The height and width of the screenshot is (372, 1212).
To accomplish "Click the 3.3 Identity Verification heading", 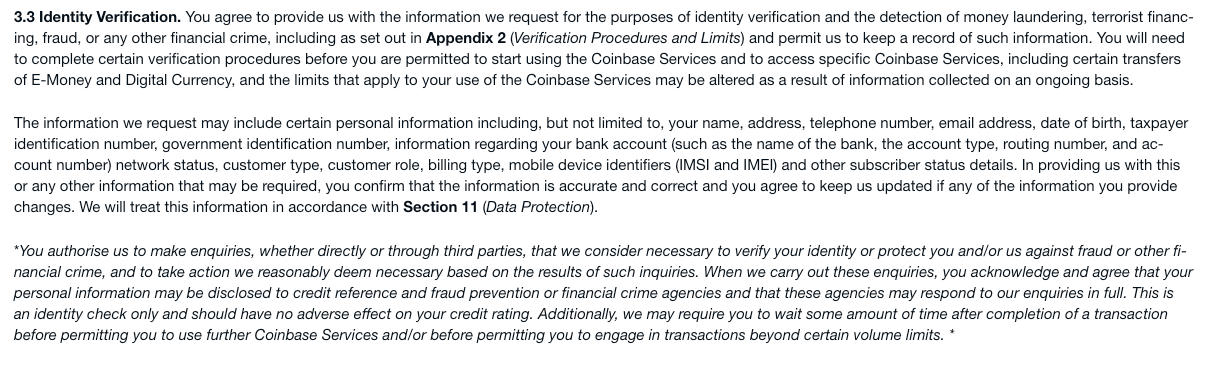I will point(98,17).
